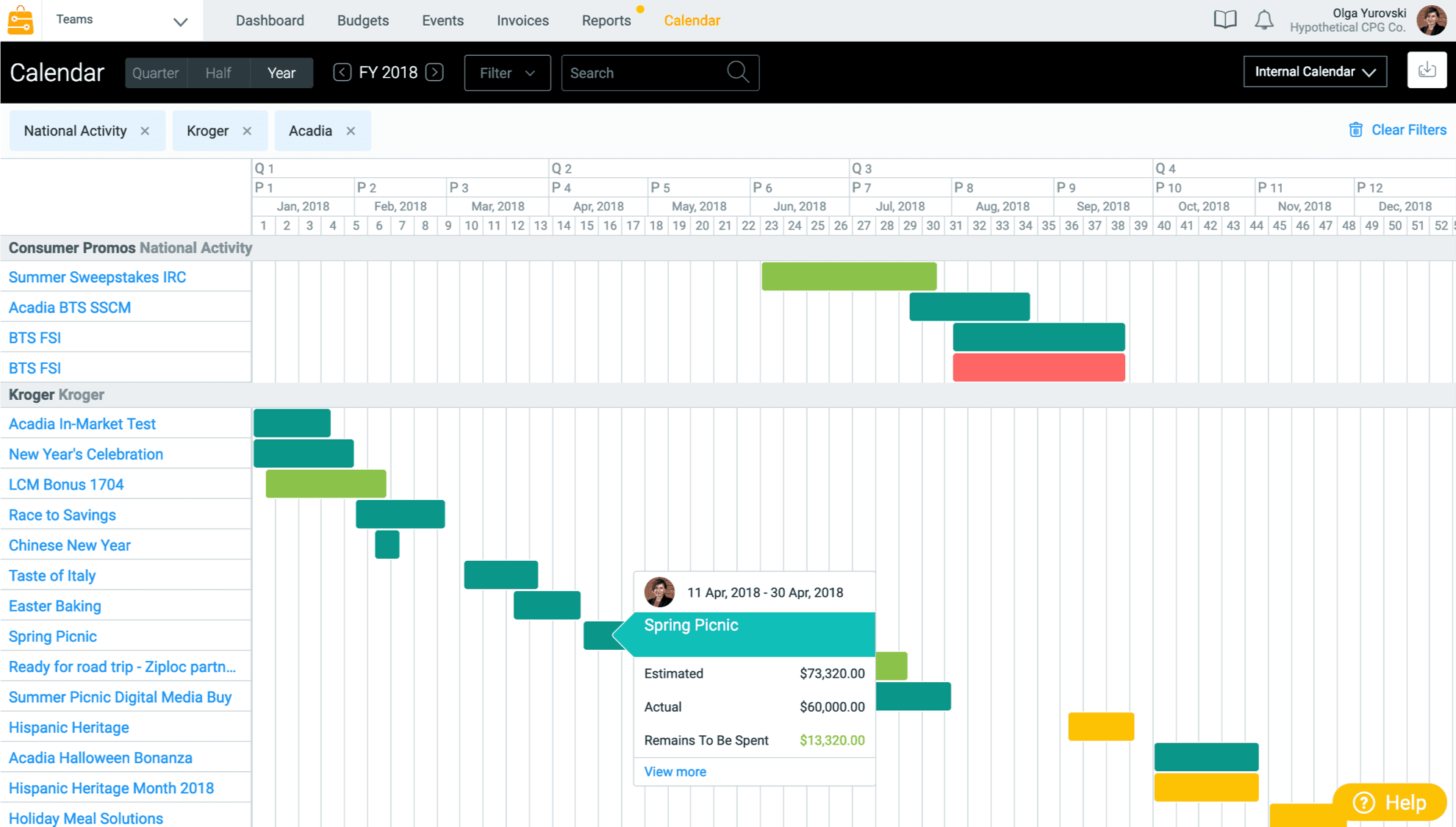This screenshot has width=1456, height=827.
Task: Click View more in Spring Picnic popup
Action: tap(675, 771)
